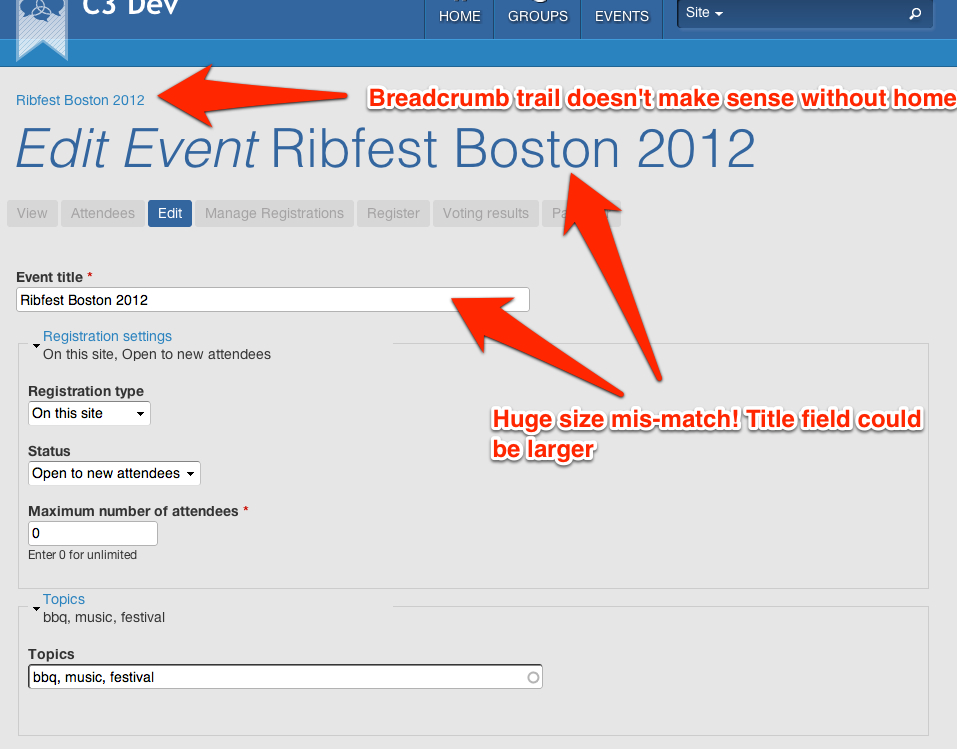
Task: Open the Site search scope dropdown
Action: click(x=704, y=13)
